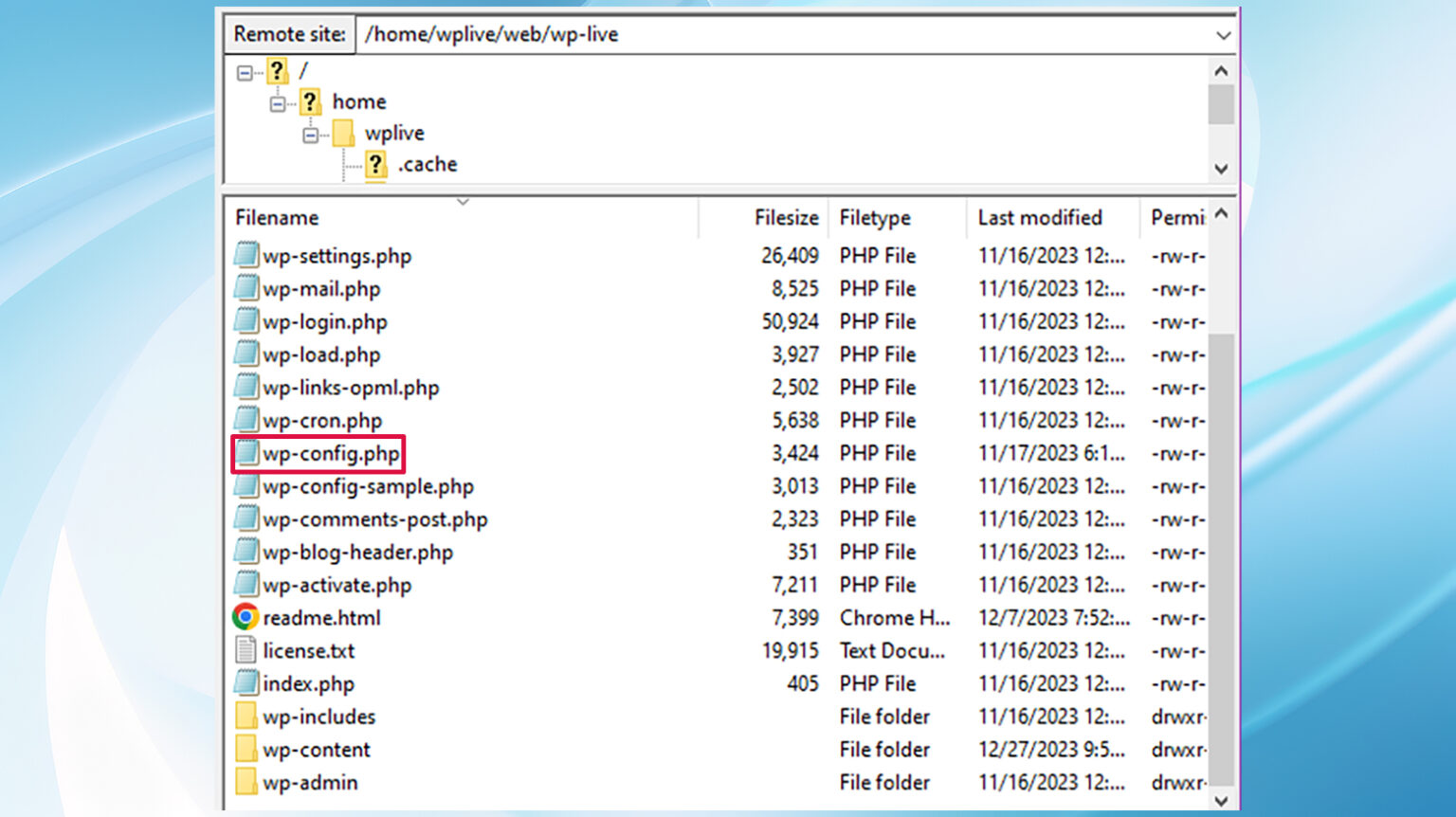Select the wp-includes folder entry

click(318, 717)
